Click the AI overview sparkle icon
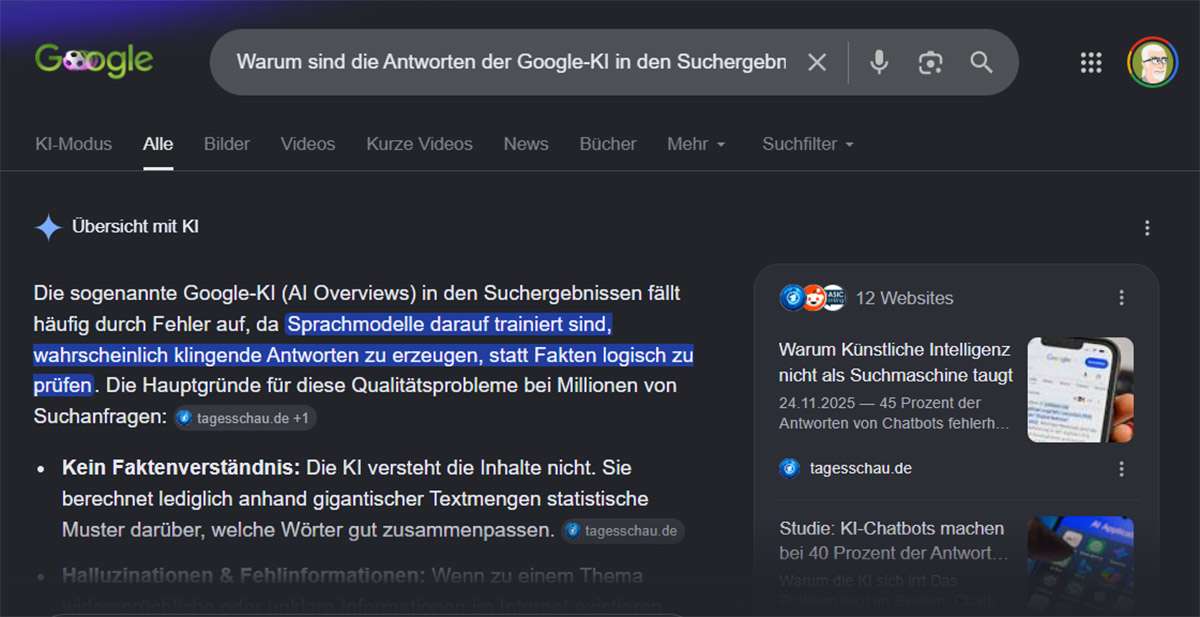 [48, 227]
